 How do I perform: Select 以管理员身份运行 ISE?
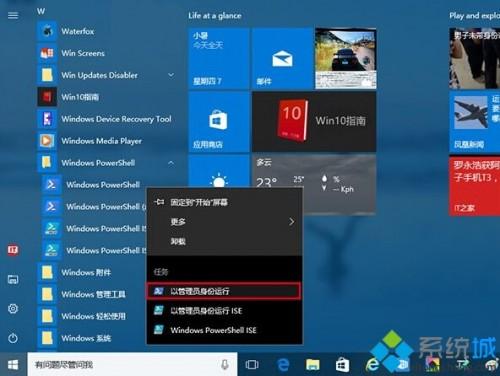click(x=225, y=311)
